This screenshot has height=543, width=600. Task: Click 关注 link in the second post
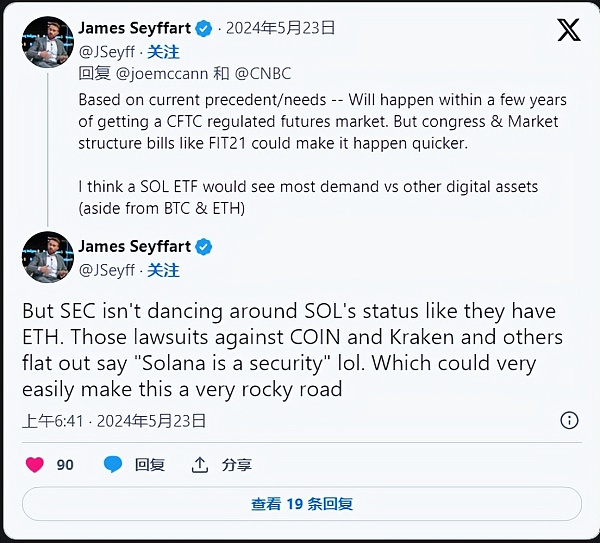163,270
